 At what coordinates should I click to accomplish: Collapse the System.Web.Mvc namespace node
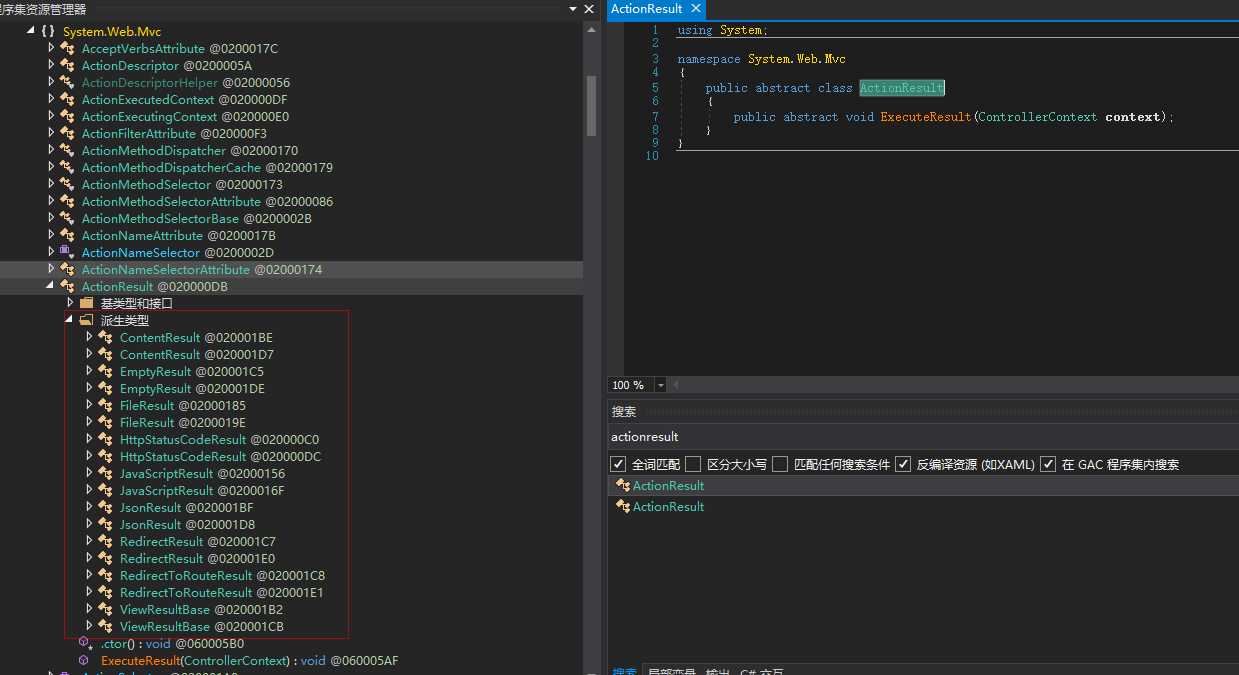click(x=31, y=32)
